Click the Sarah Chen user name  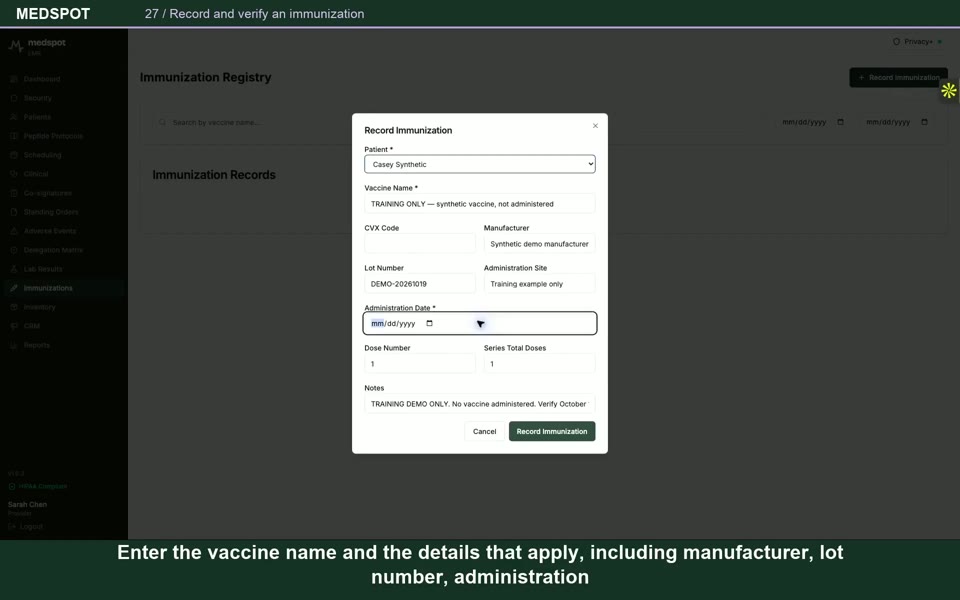click(28, 504)
